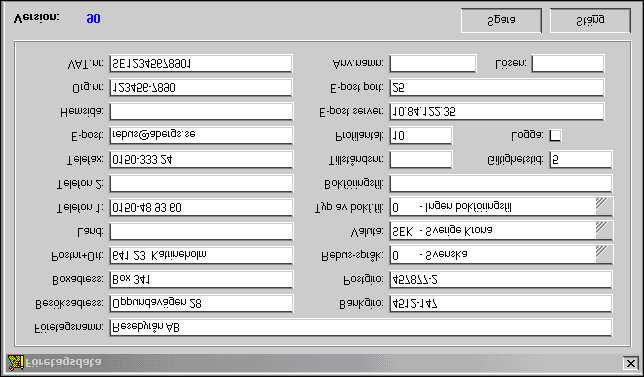Click the E-post address field

pos(201,135)
